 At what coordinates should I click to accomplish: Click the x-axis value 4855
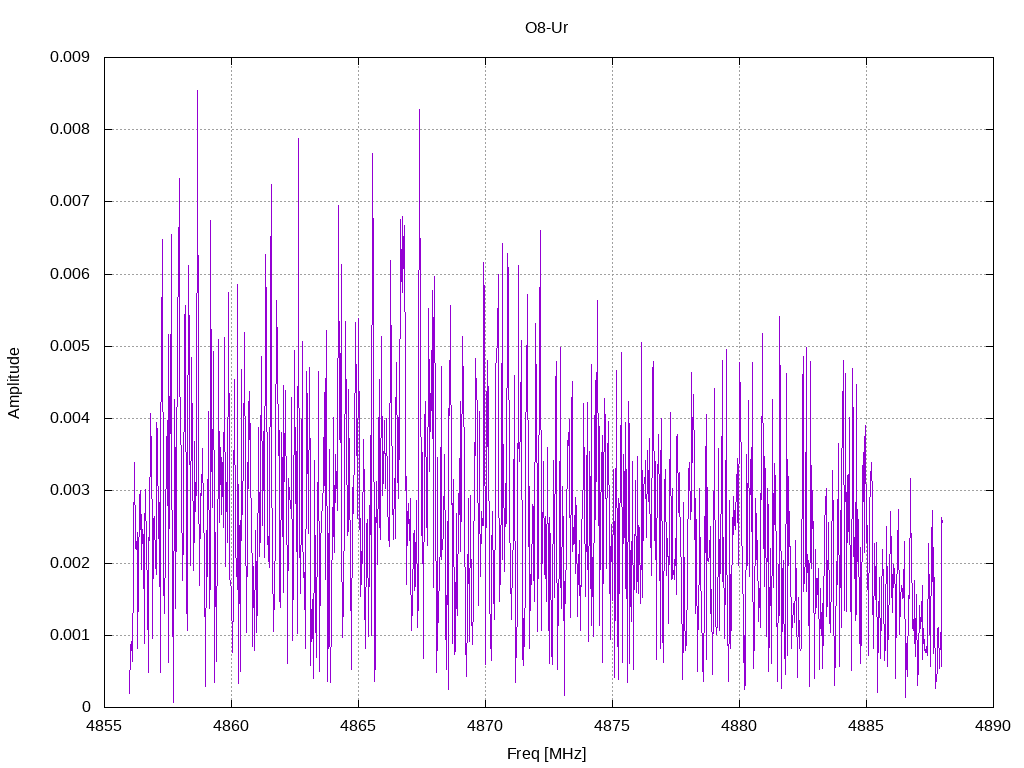(x=104, y=726)
